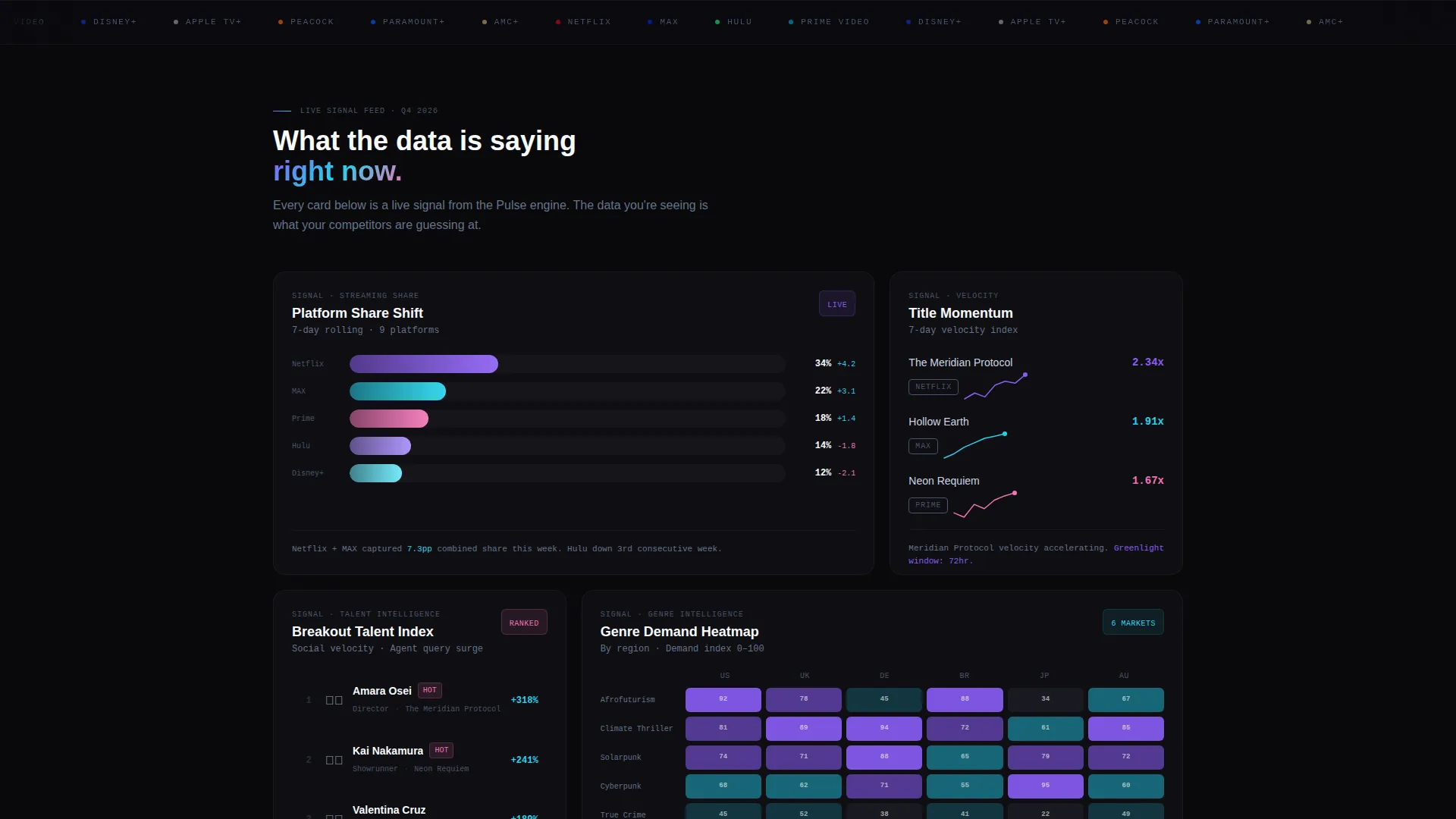Click the Afrofuturism US cell showing 92

click(x=723, y=700)
